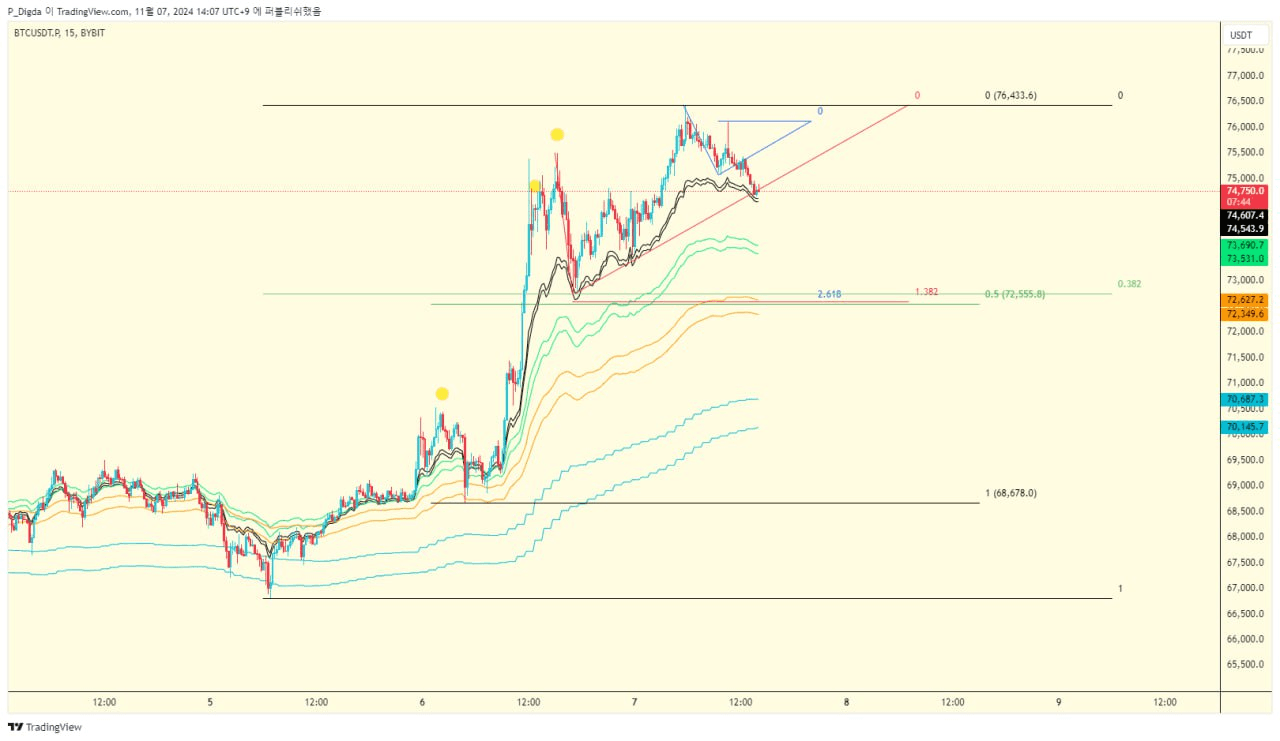Select the teal 70,145.7 price tag
The image size is (1280, 741).
pyautogui.click(x=1244, y=427)
